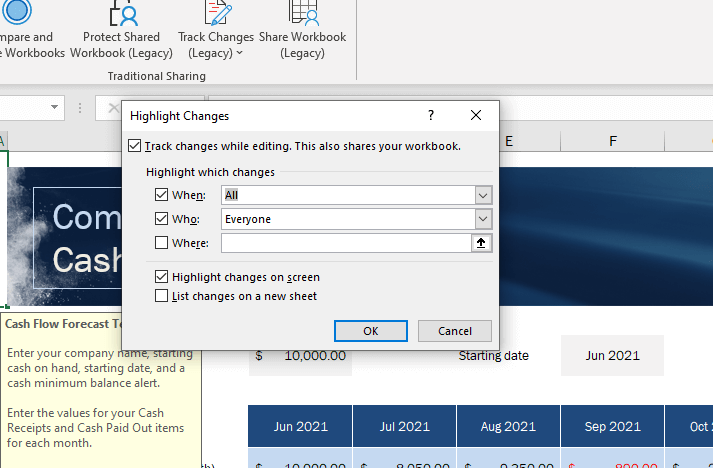Click the collapse dialog range selector icon
This screenshot has width=713, height=468.
click(x=481, y=243)
